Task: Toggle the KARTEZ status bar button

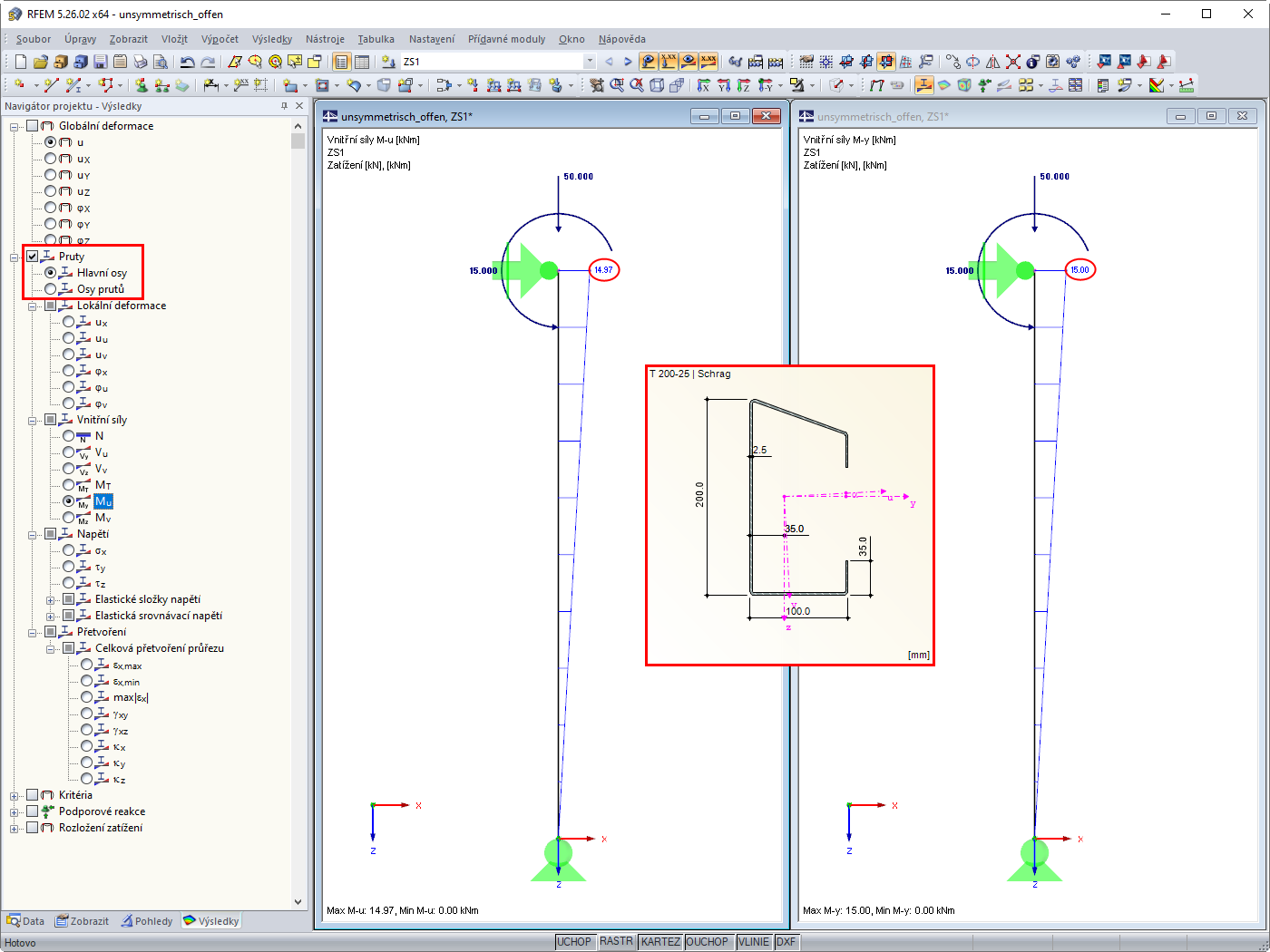Action: (660, 942)
